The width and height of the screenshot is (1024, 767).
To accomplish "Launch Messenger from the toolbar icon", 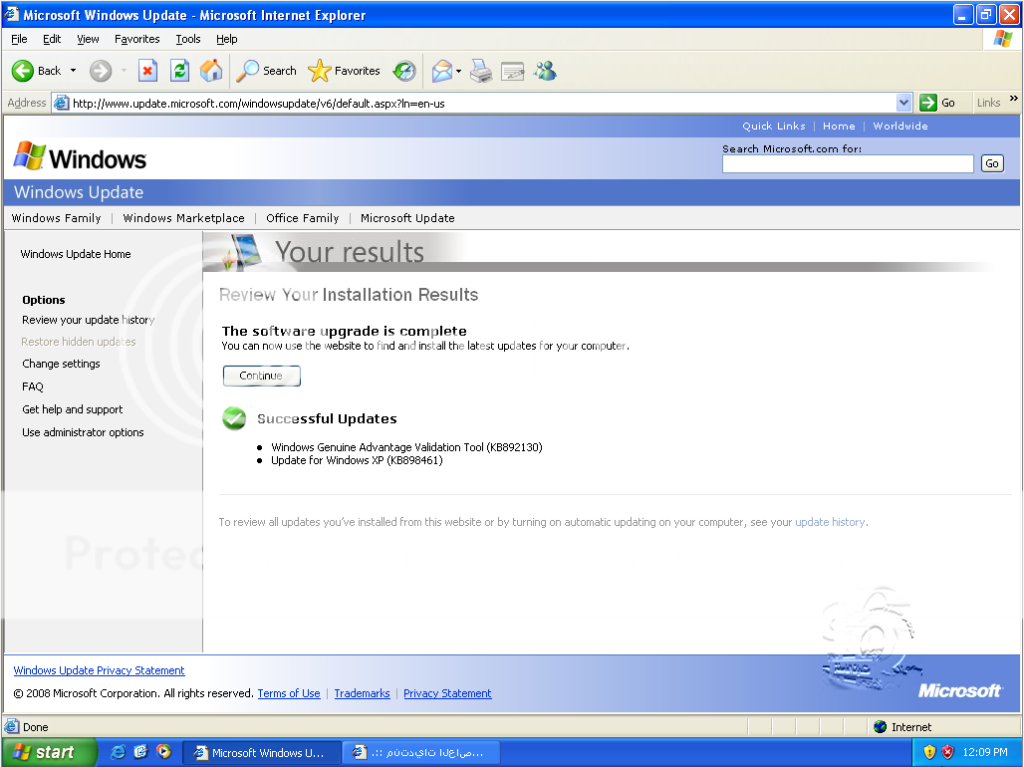I will [x=545, y=71].
